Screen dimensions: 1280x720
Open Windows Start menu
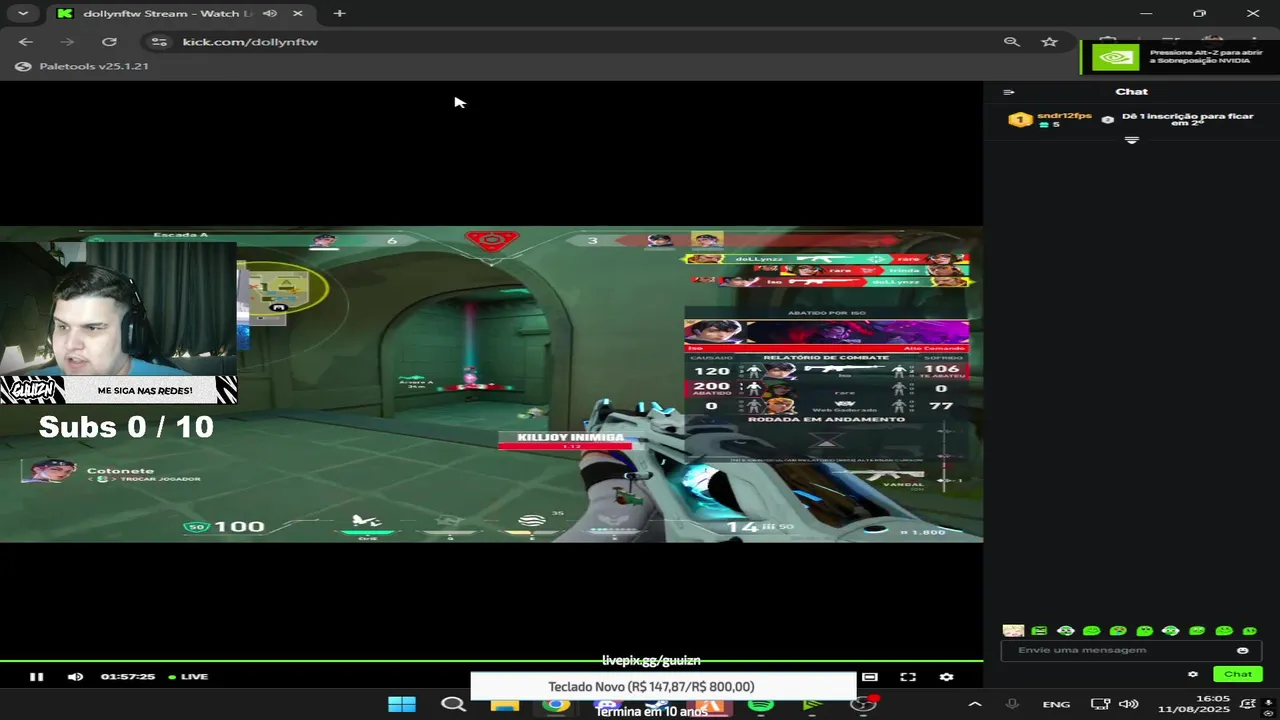[x=402, y=704]
